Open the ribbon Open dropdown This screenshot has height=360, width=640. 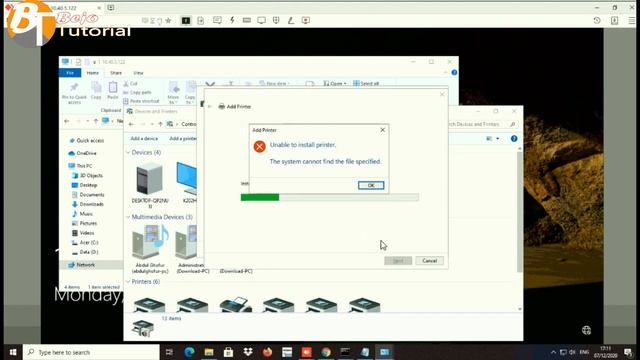(x=335, y=84)
